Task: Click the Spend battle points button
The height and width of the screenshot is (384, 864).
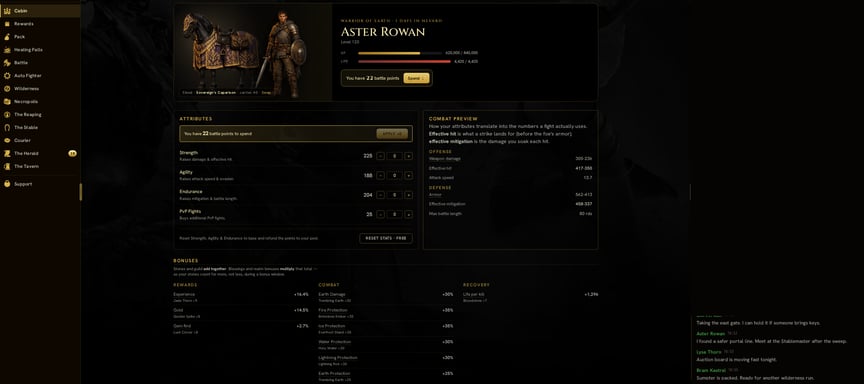Action: click(416, 78)
